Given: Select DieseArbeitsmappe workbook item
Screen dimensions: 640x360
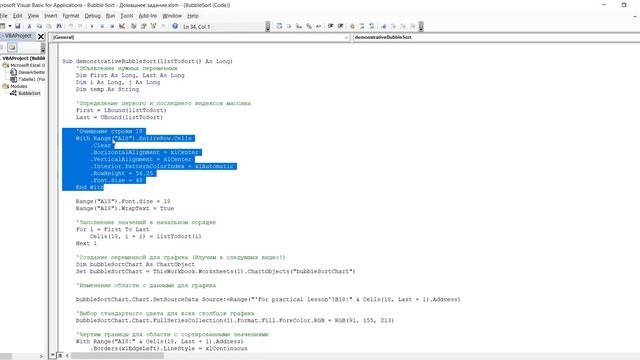Looking at the screenshot, I should click(31, 72).
